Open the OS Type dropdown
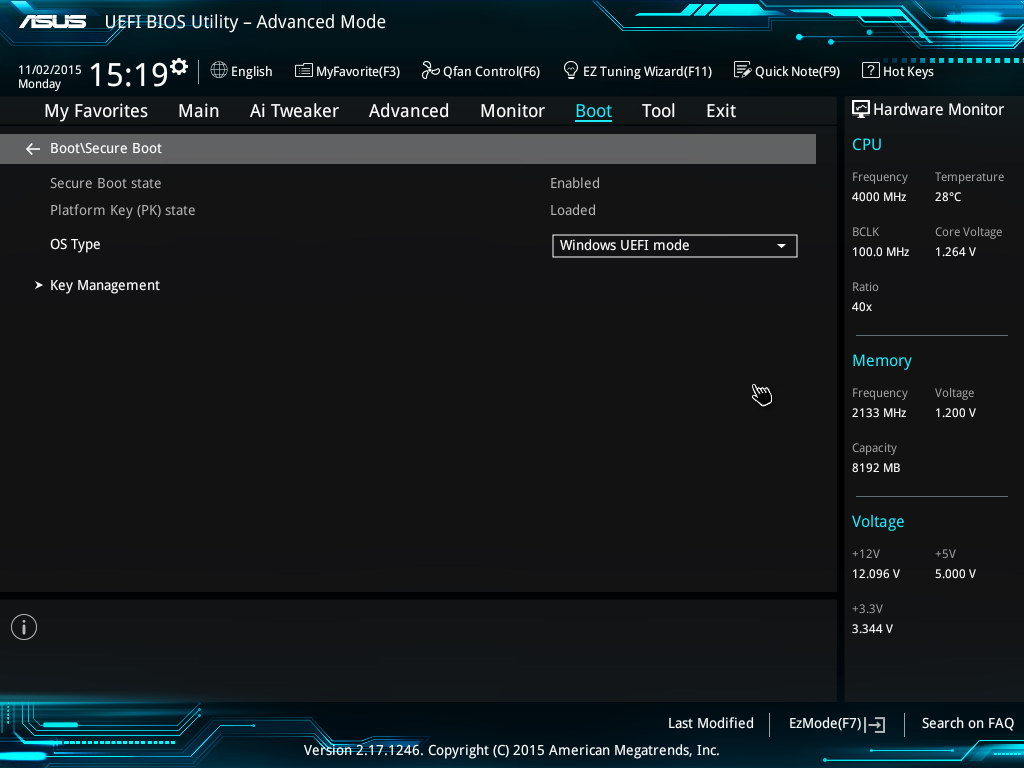 pyautogui.click(x=674, y=246)
